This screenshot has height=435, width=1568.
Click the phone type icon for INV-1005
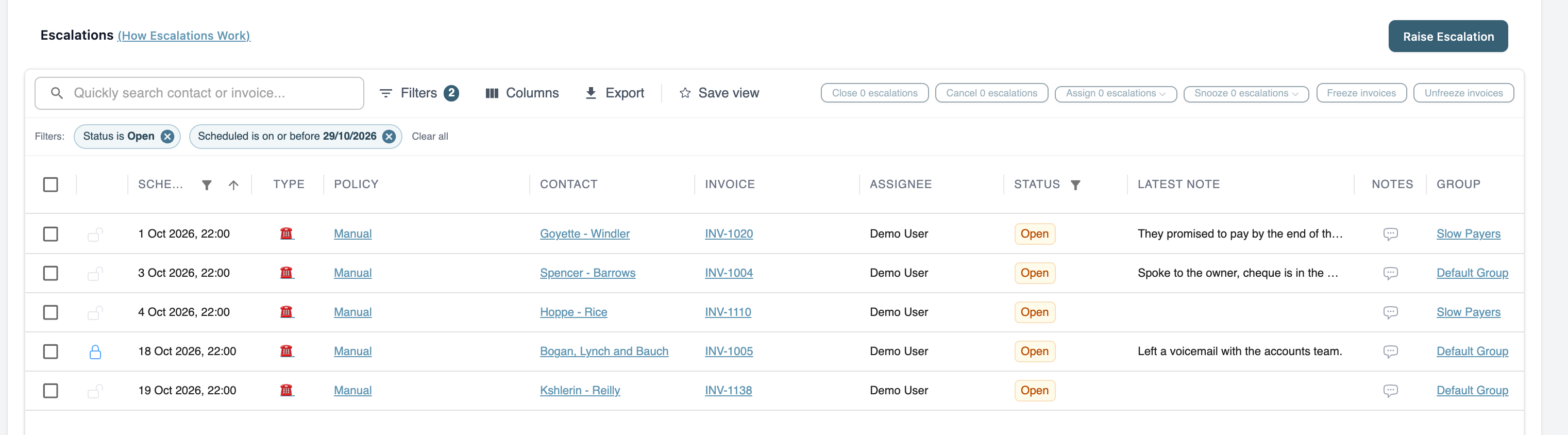point(286,351)
